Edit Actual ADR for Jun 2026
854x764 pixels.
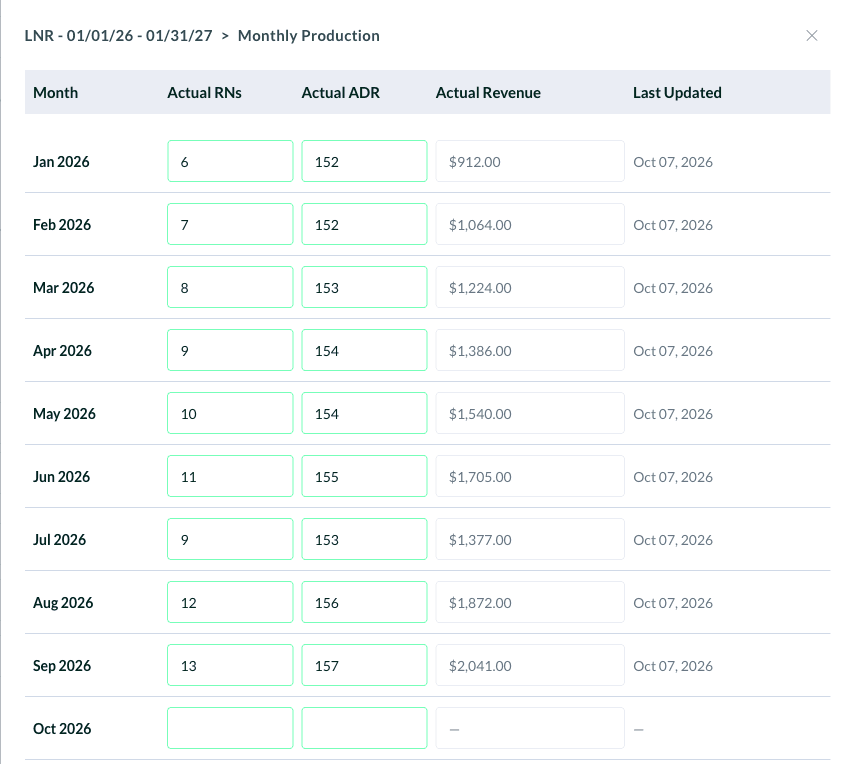[364, 476]
